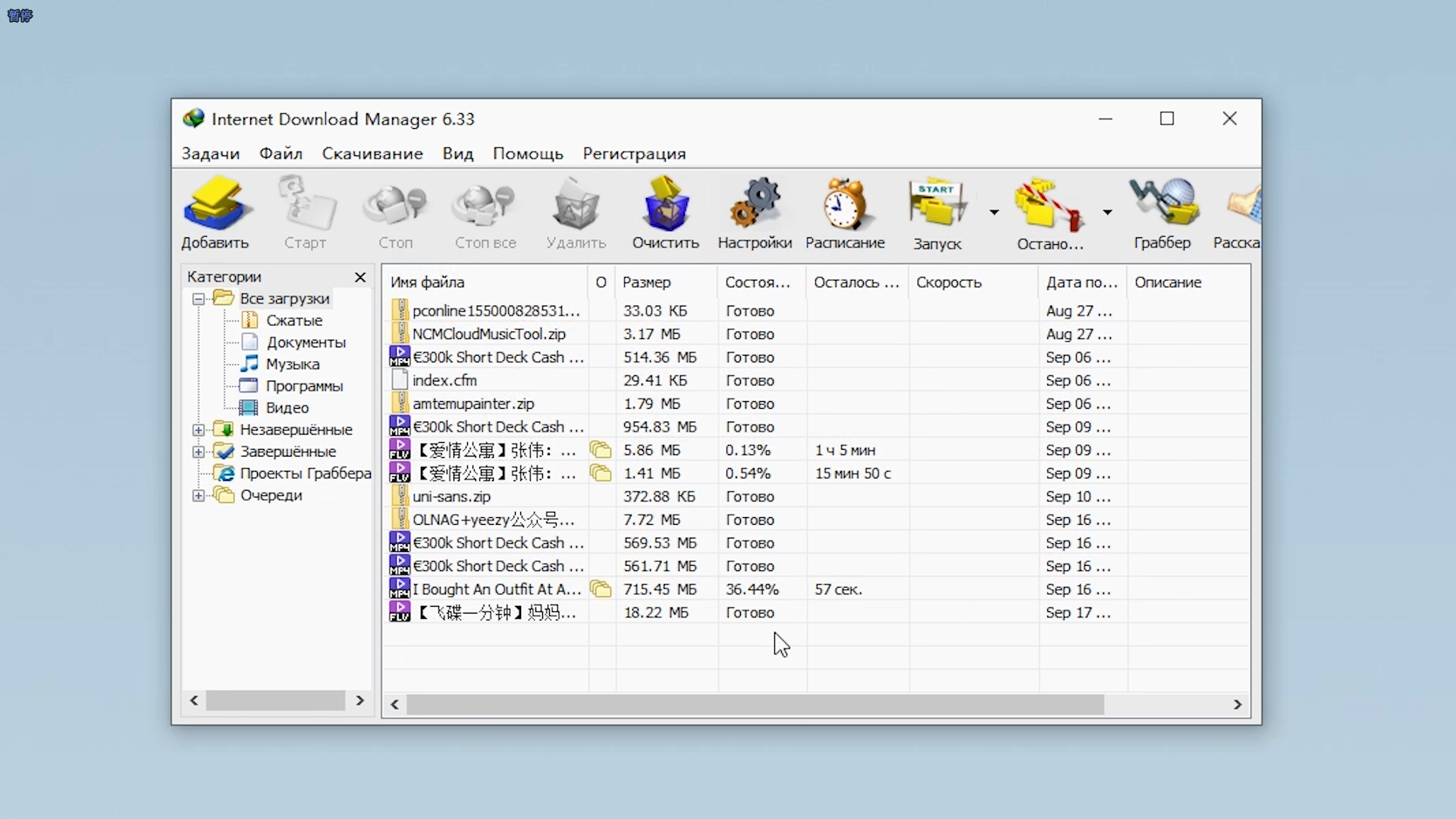This screenshot has height=819, width=1456.
Task: Expand the Незавершённые tree node
Action: [x=199, y=430]
